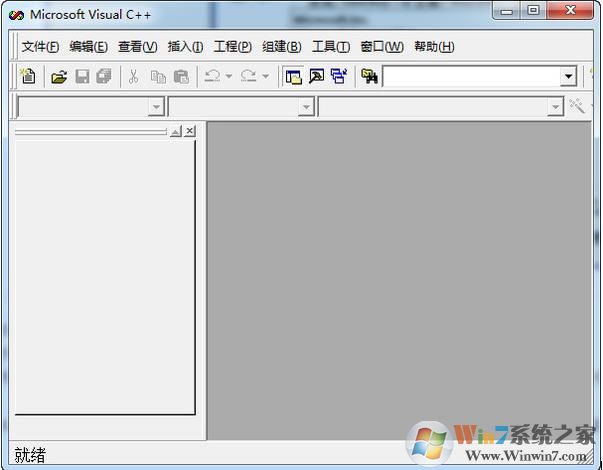Image resolution: width=603 pixels, height=470 pixels.
Task: Close the Visual C++ window
Action: coord(570,10)
